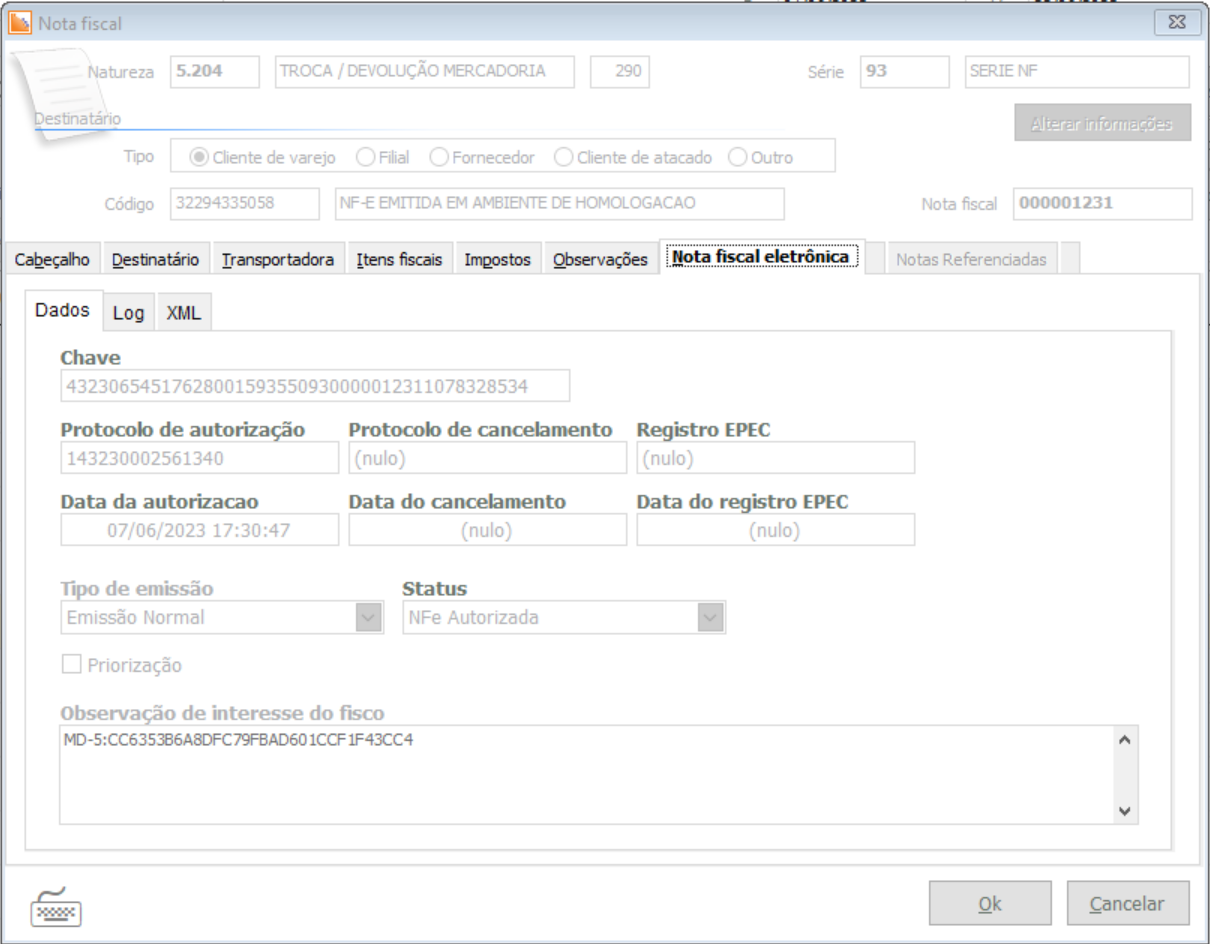Click the Observação de interesse do fisco label
This screenshot has height=944, width=1210.
223,713
